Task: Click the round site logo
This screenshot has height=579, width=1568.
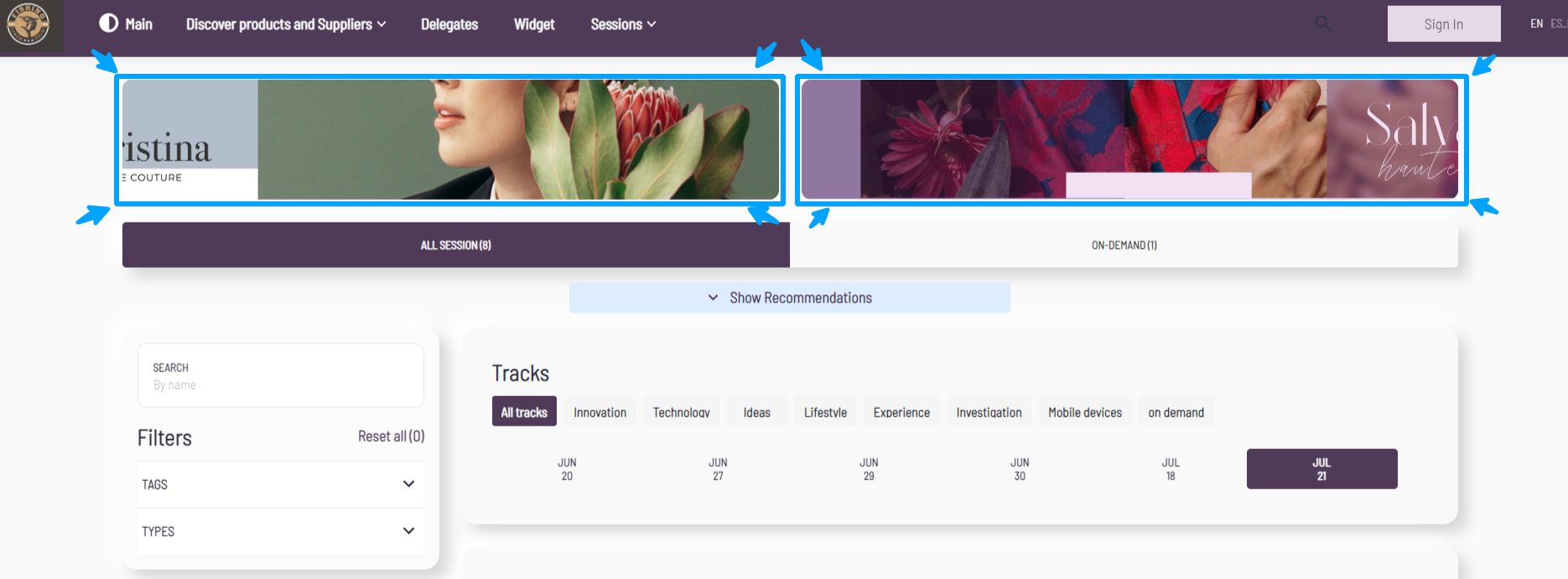Action: pyautogui.click(x=28, y=24)
